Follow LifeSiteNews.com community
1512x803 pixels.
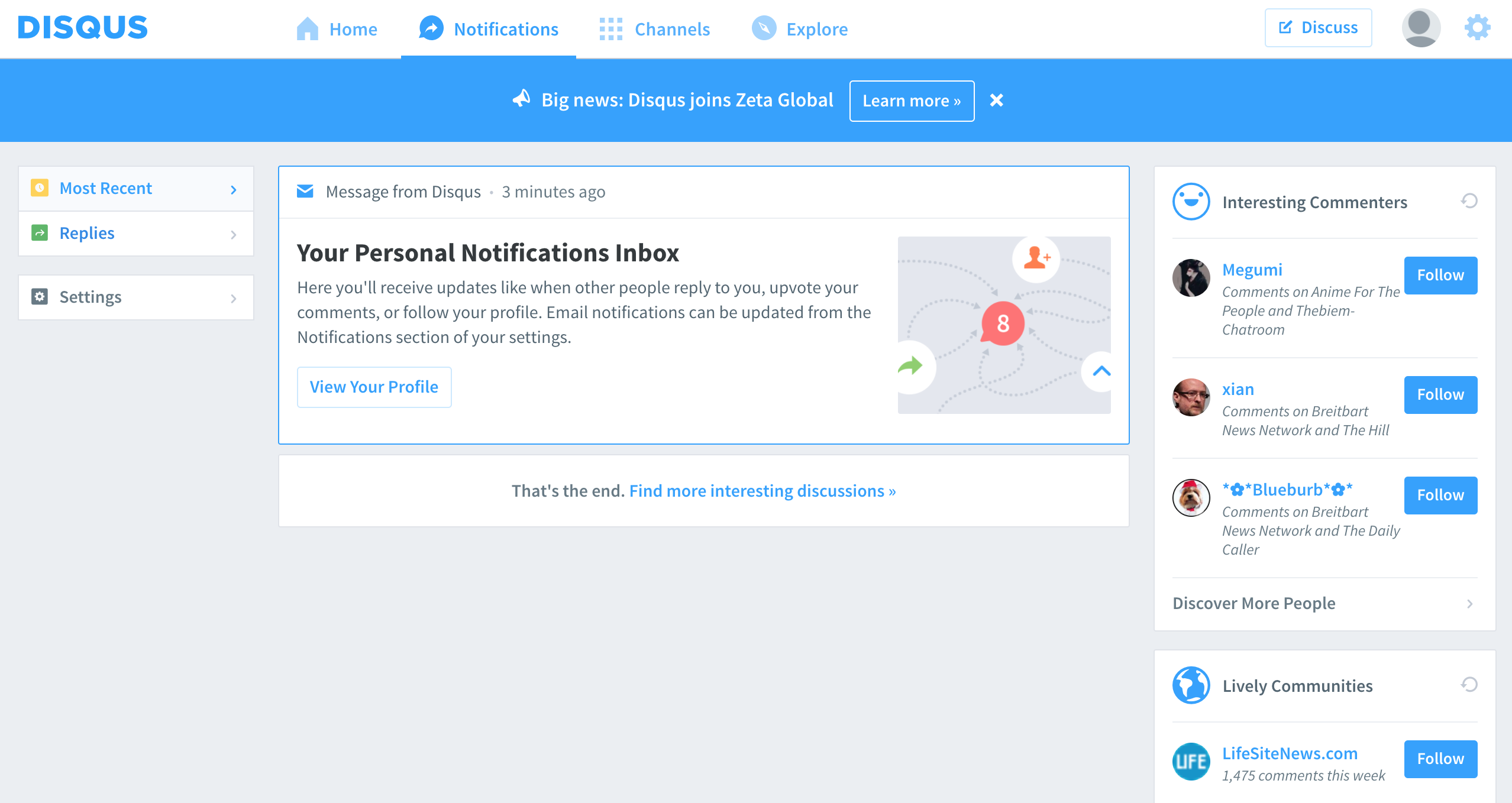point(1440,759)
